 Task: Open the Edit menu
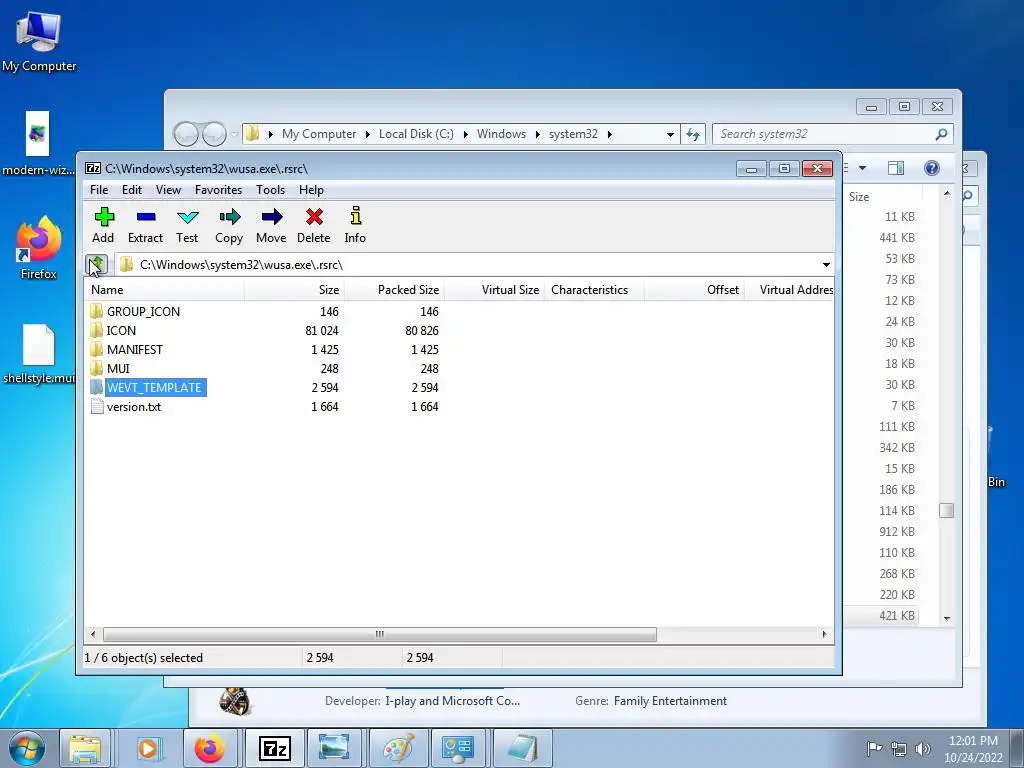point(132,190)
